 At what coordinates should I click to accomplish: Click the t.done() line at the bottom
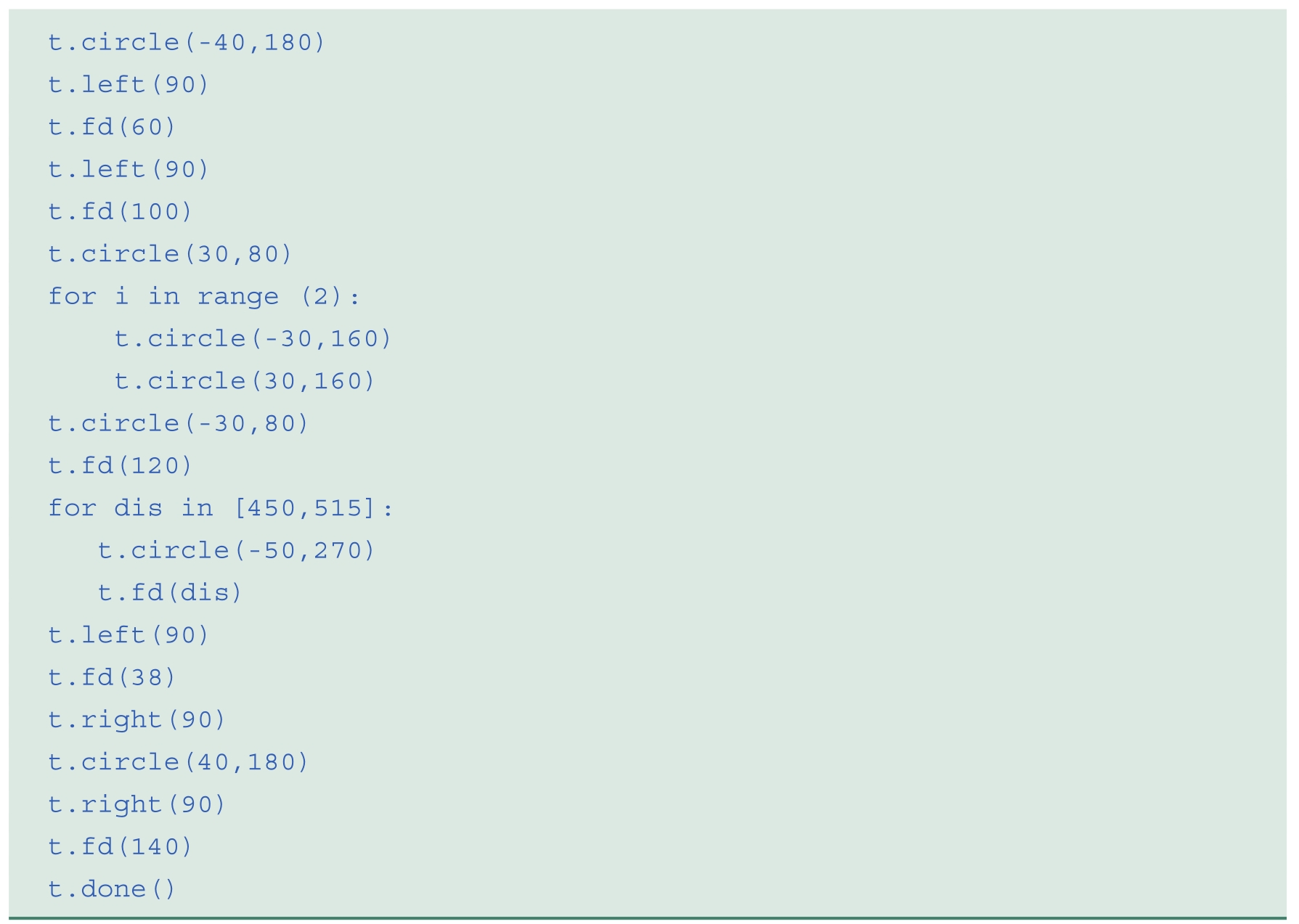tap(112, 889)
